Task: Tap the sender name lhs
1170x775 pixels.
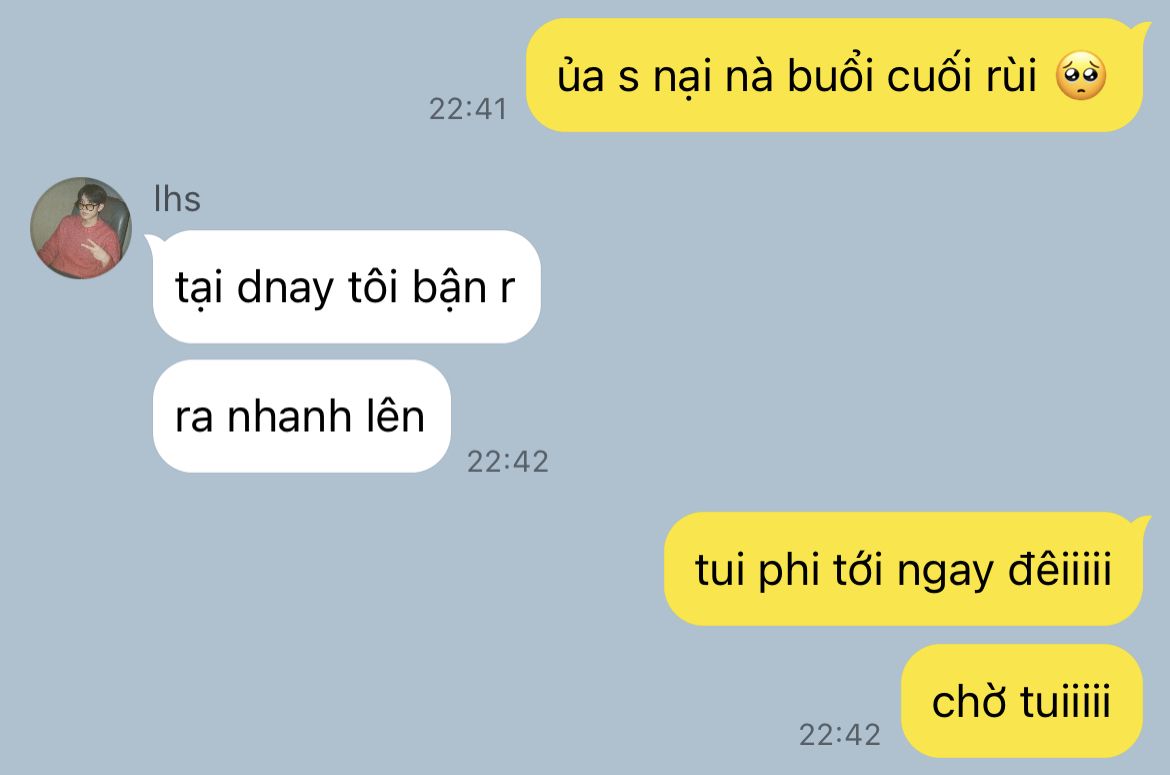Action: [x=177, y=199]
